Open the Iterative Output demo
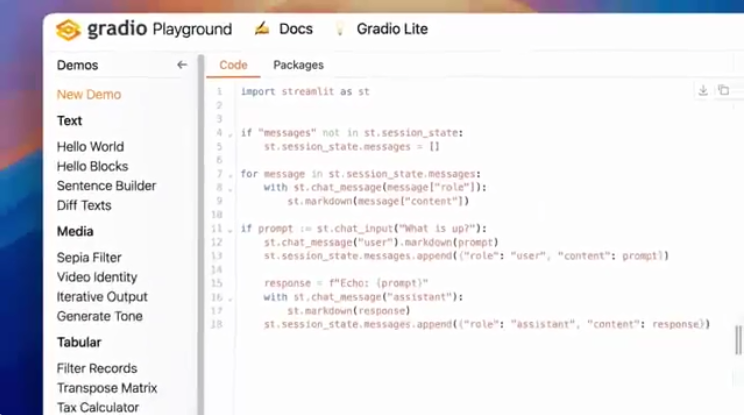This screenshot has height=415, width=745. click(x=102, y=297)
